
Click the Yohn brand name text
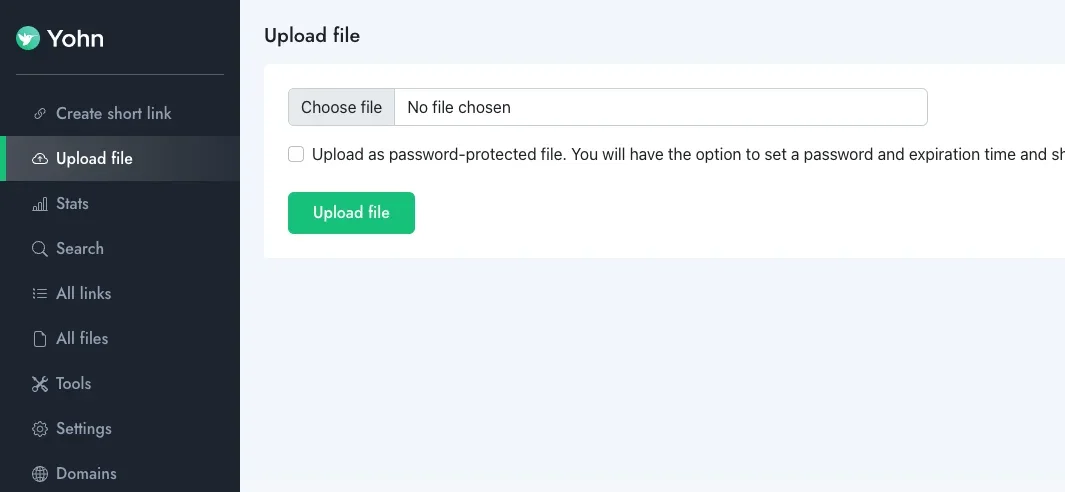(x=75, y=39)
